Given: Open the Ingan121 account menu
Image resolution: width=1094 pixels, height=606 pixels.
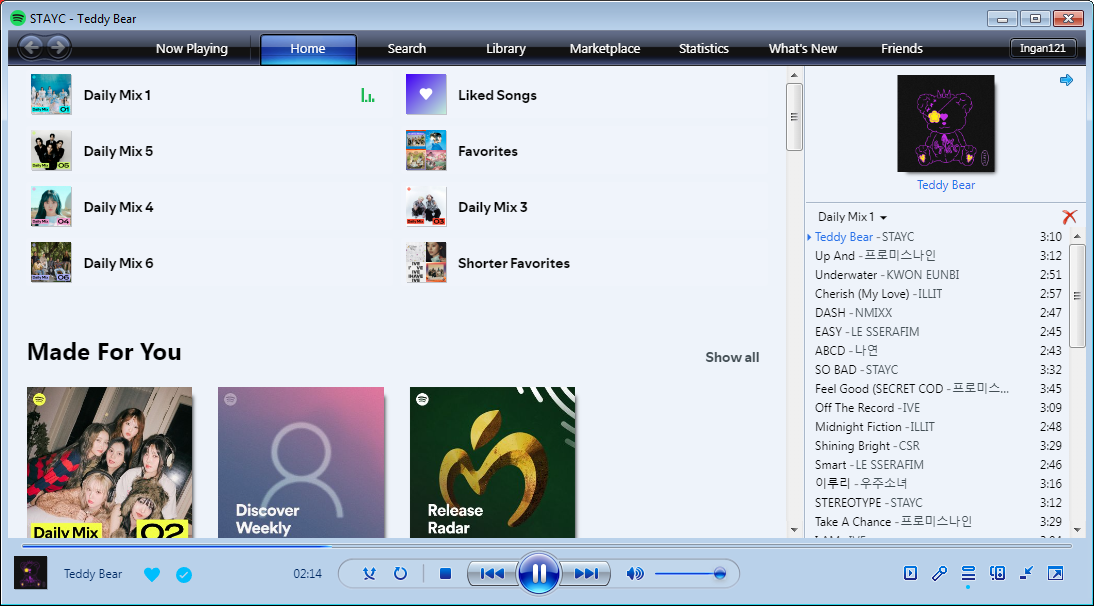Looking at the screenshot, I should pos(1042,48).
